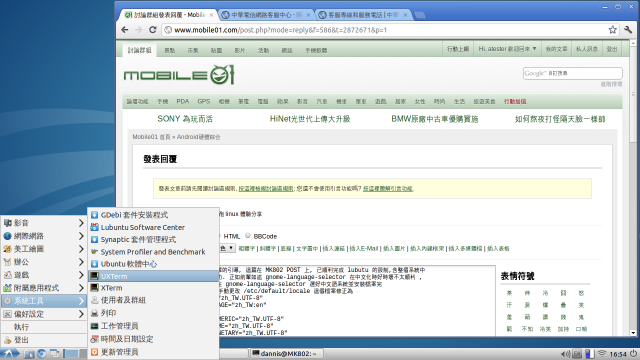The image size is (640, 360).
Task: Click the Ubuntu 軟體中心 icon
Action: [94, 264]
